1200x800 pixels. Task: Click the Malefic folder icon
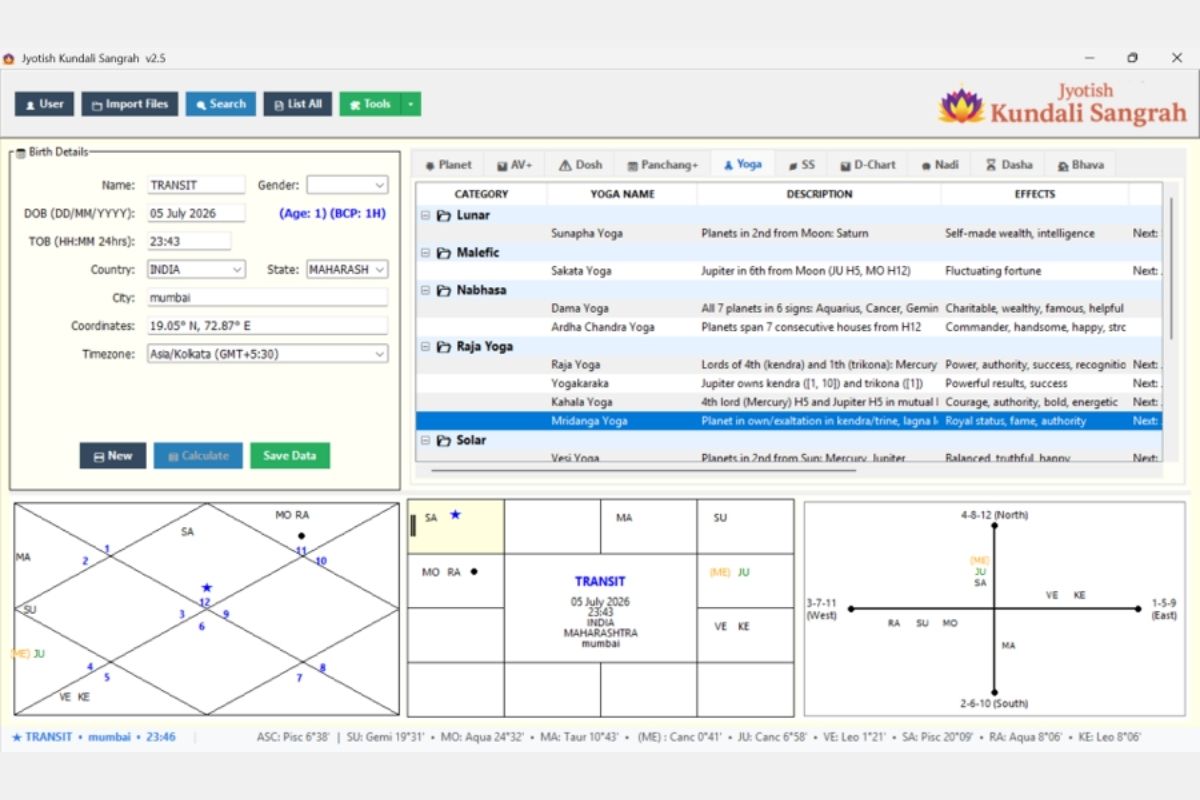pyautogui.click(x=443, y=253)
